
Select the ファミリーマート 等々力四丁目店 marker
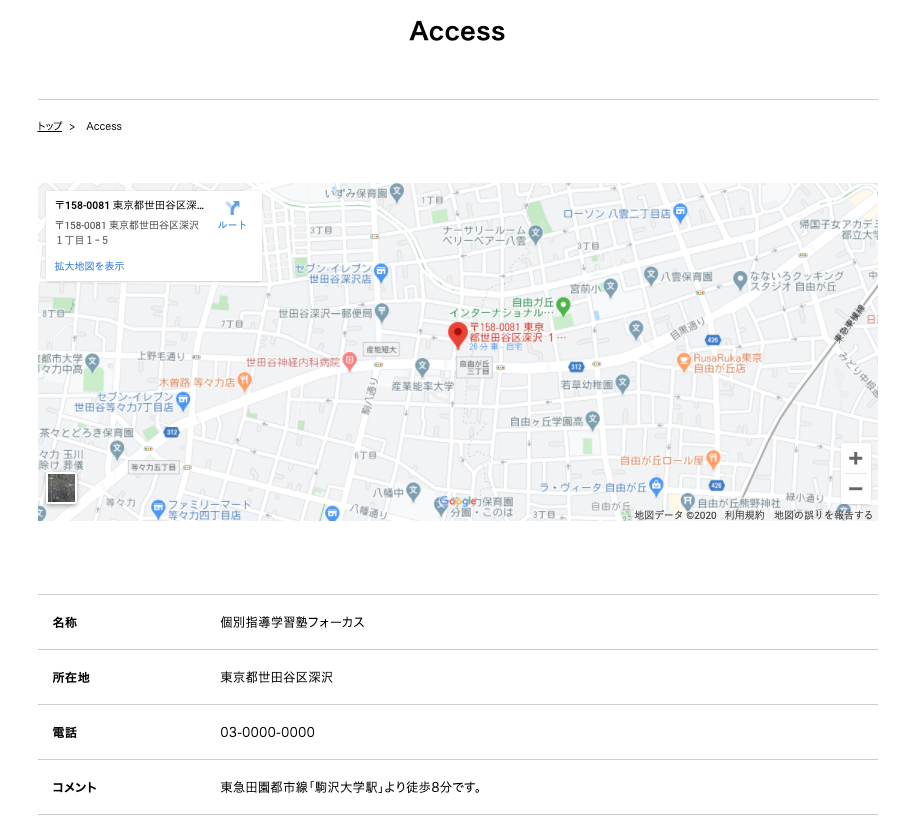[158, 509]
